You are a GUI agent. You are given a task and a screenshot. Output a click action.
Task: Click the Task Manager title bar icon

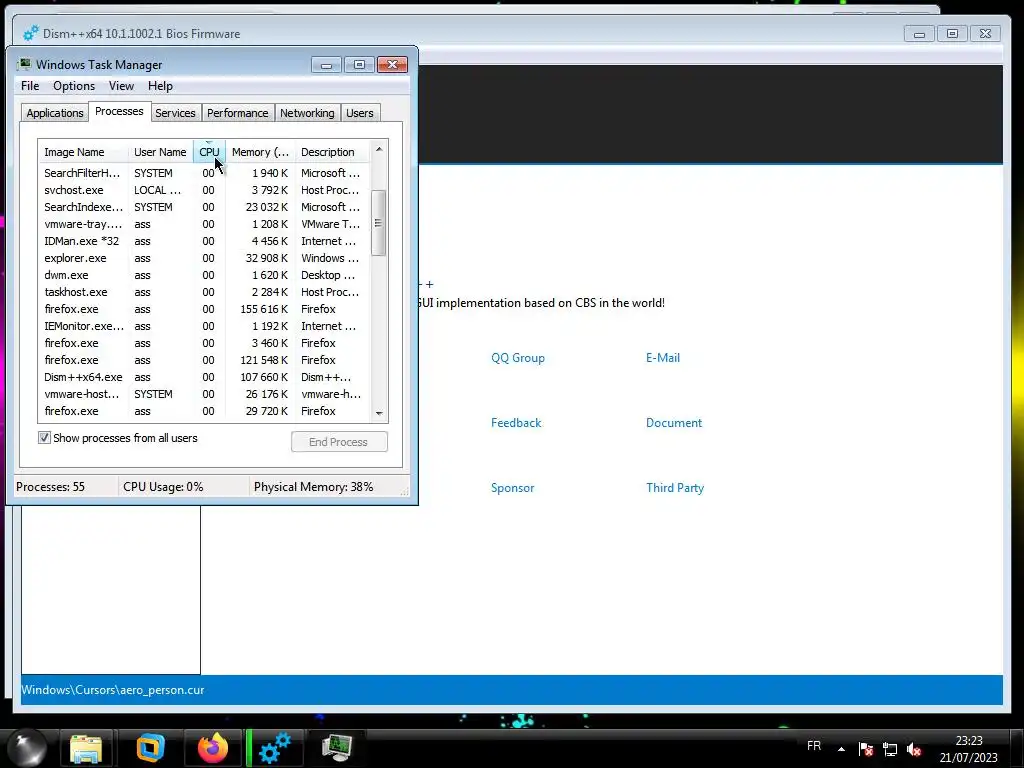24,64
